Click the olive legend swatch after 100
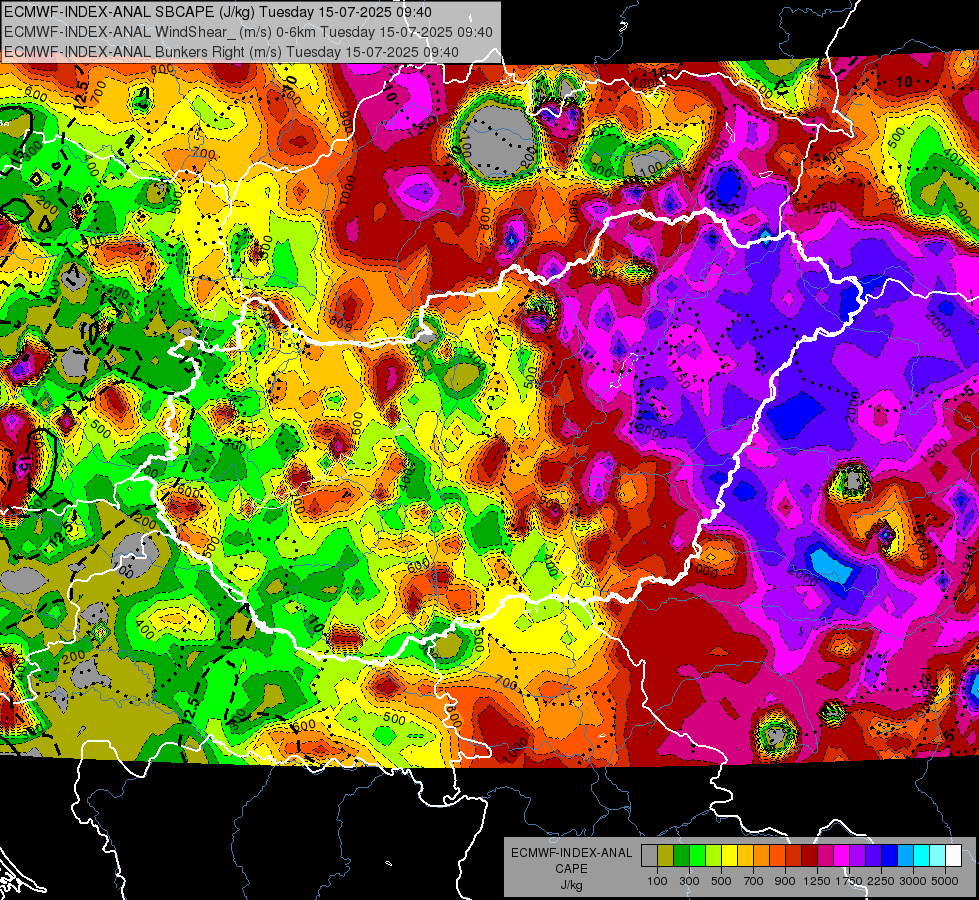The width and height of the screenshot is (979, 900). click(666, 856)
